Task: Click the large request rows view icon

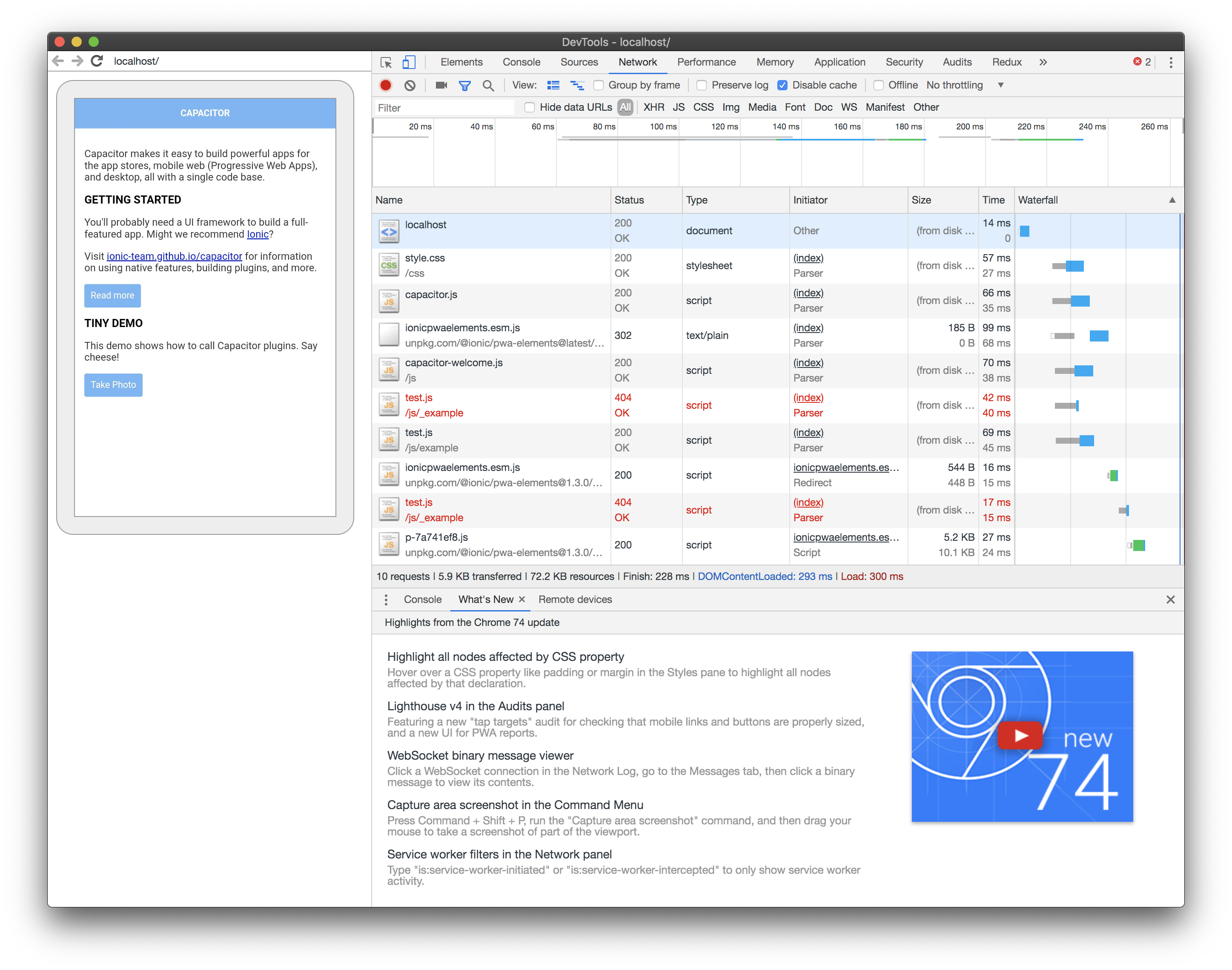Action: coord(553,85)
